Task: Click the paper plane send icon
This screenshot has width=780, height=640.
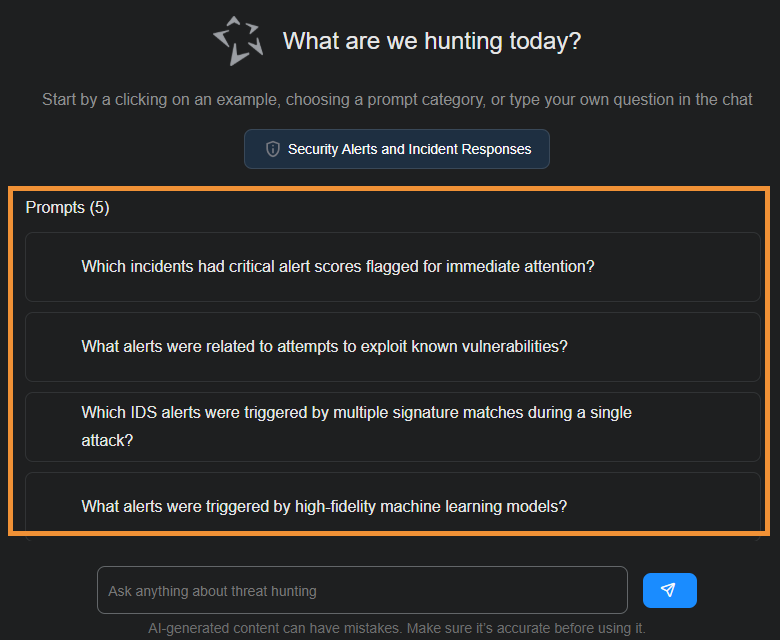Action: pos(669,590)
